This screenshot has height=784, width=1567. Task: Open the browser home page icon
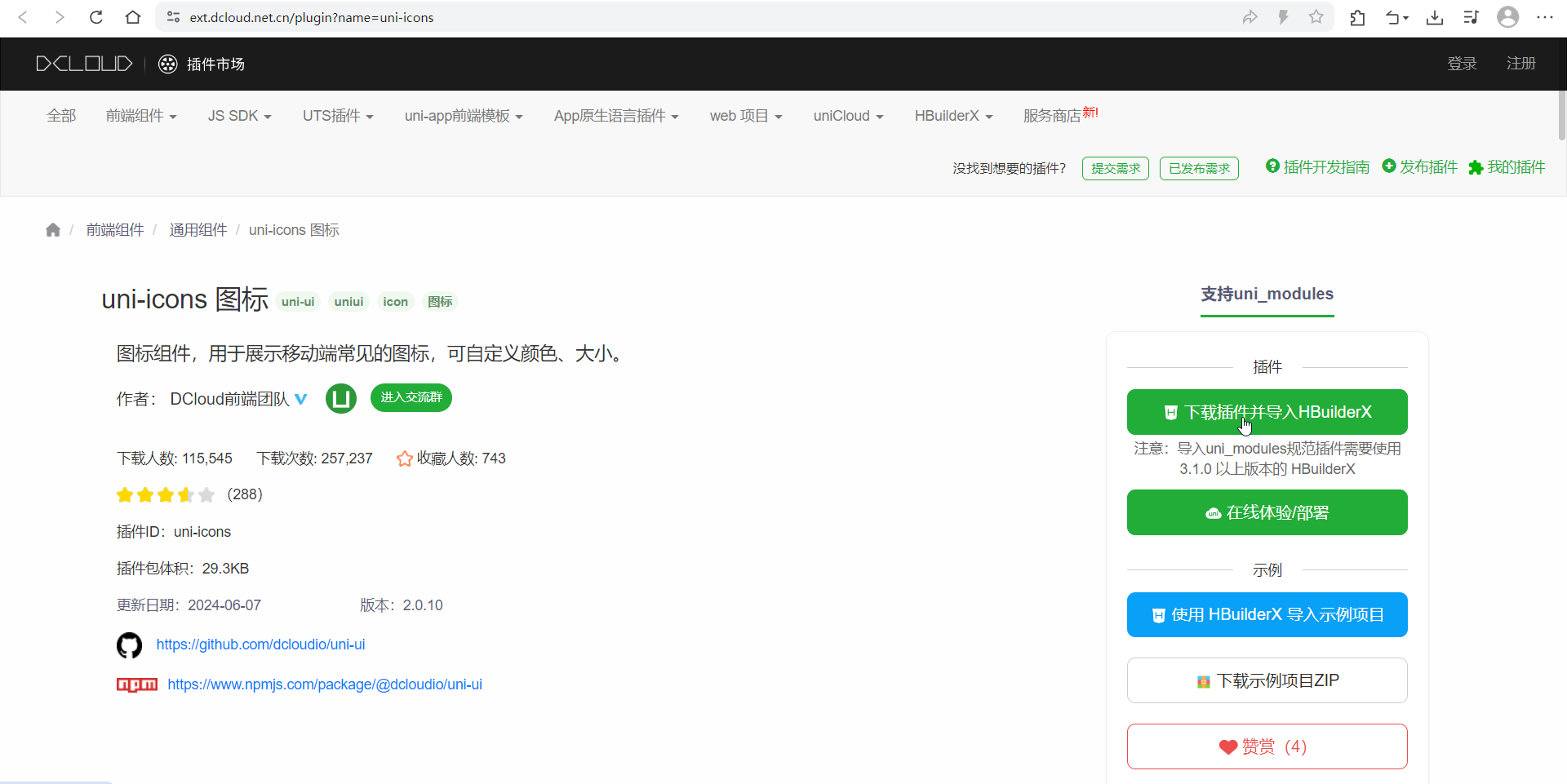click(x=133, y=17)
